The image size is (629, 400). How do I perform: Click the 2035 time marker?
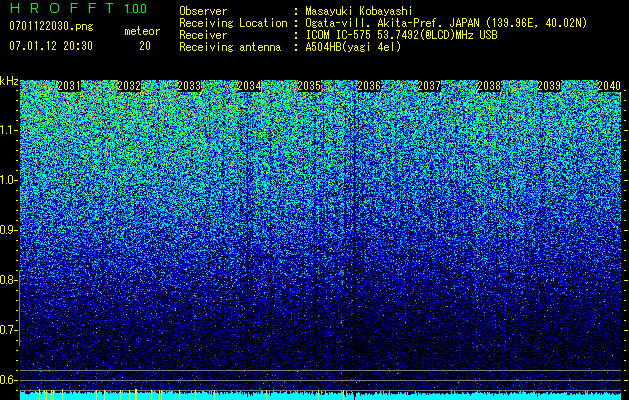309,86
